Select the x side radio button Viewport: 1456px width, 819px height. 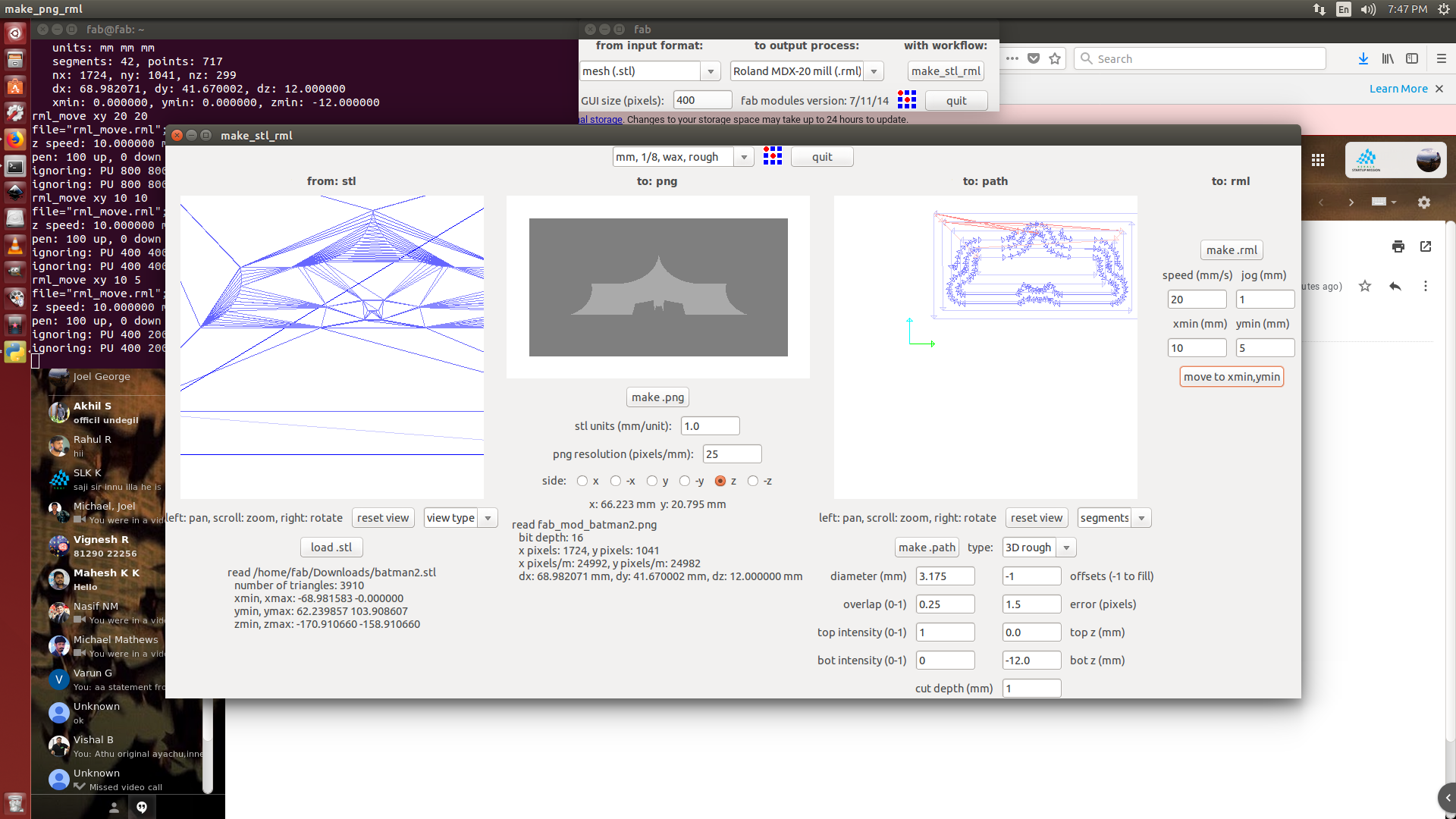(x=582, y=481)
